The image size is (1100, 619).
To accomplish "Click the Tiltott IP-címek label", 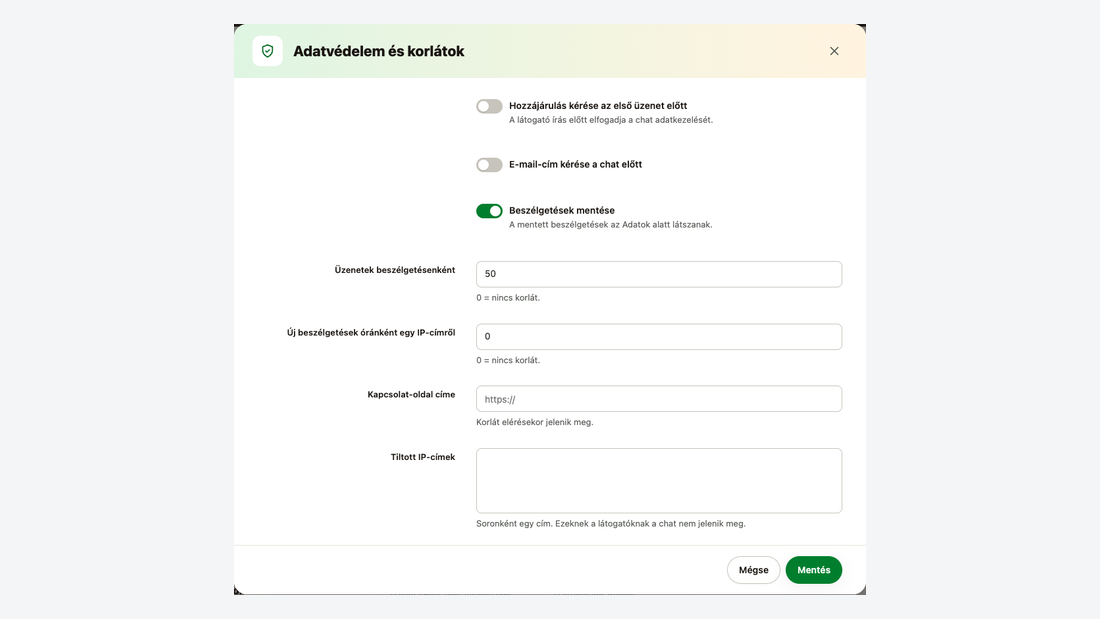I will [x=423, y=457].
